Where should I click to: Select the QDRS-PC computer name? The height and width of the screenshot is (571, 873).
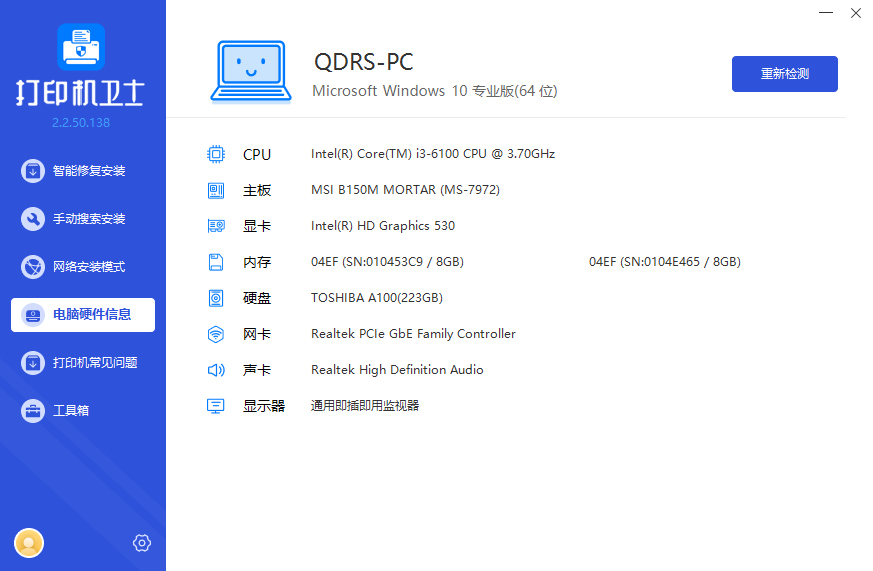(364, 62)
